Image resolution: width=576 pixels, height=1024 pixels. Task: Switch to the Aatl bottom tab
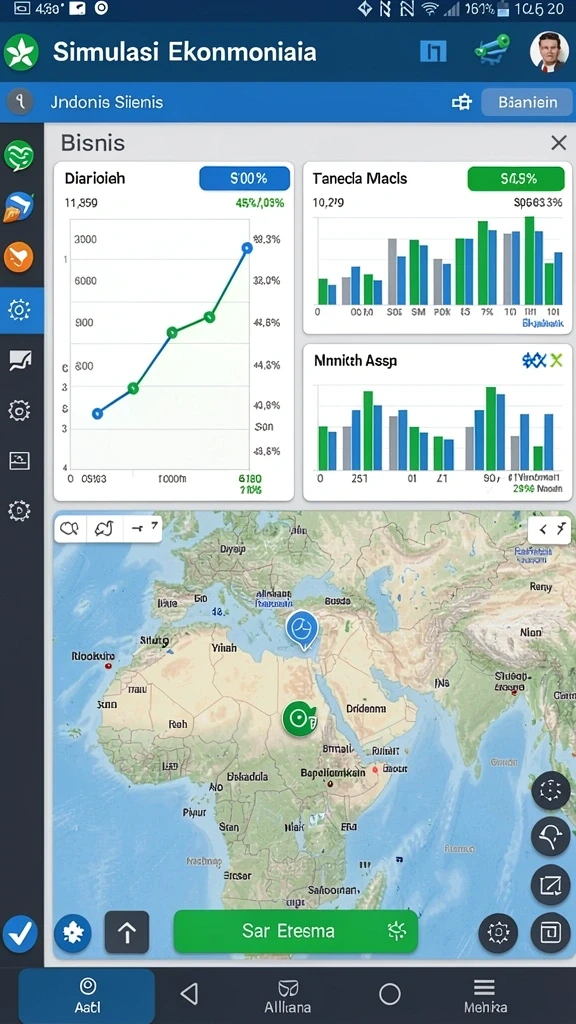click(x=87, y=996)
